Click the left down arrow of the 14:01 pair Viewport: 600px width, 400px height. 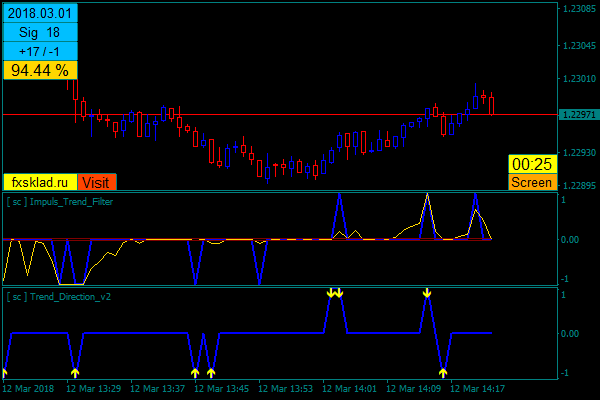(331, 293)
